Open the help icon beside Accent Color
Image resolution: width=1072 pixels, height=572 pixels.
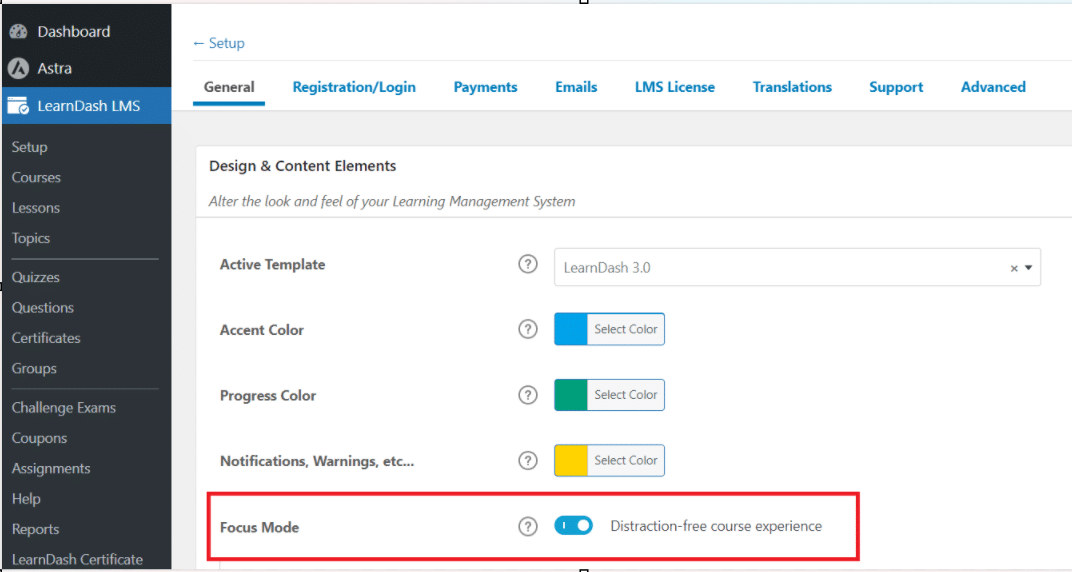(x=528, y=329)
